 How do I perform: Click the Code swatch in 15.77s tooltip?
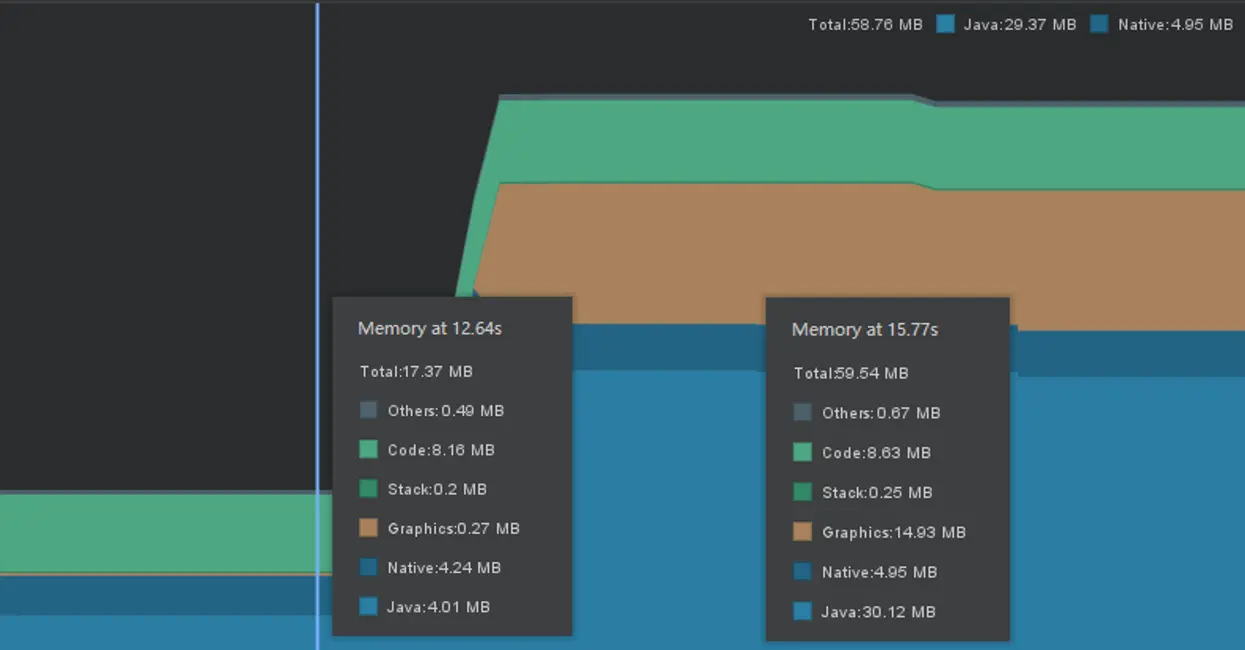(x=802, y=452)
